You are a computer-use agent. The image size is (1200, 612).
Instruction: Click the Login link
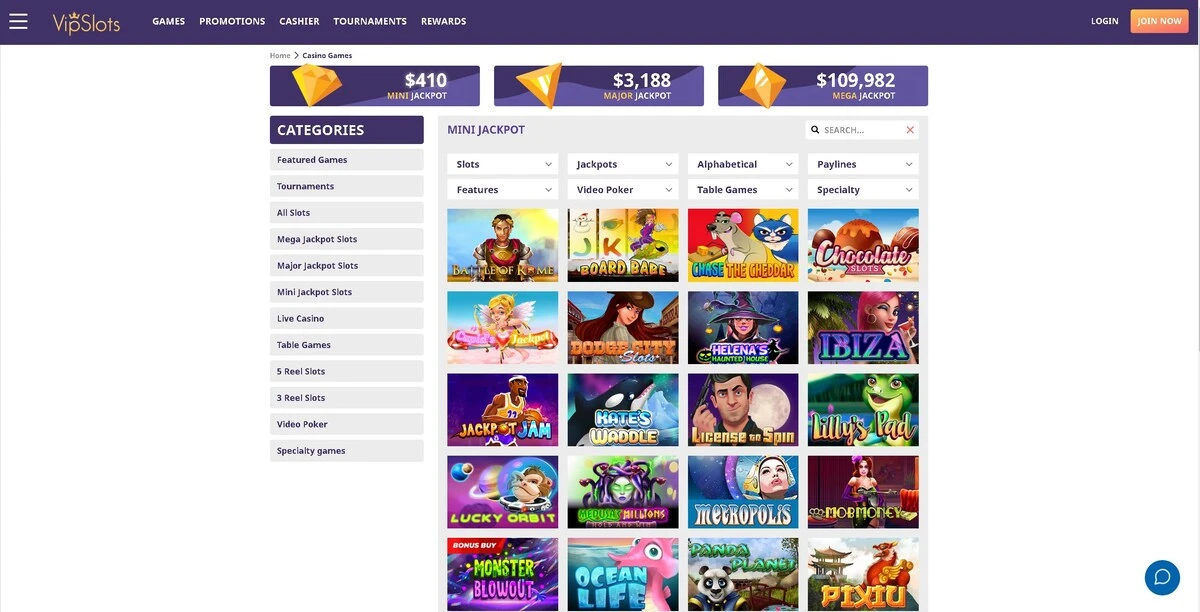[x=1105, y=21]
